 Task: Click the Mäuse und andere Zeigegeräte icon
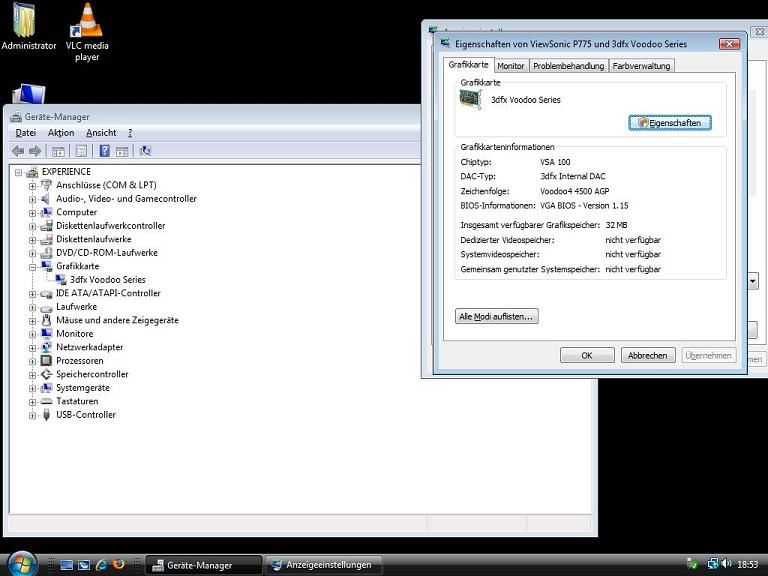click(47, 320)
